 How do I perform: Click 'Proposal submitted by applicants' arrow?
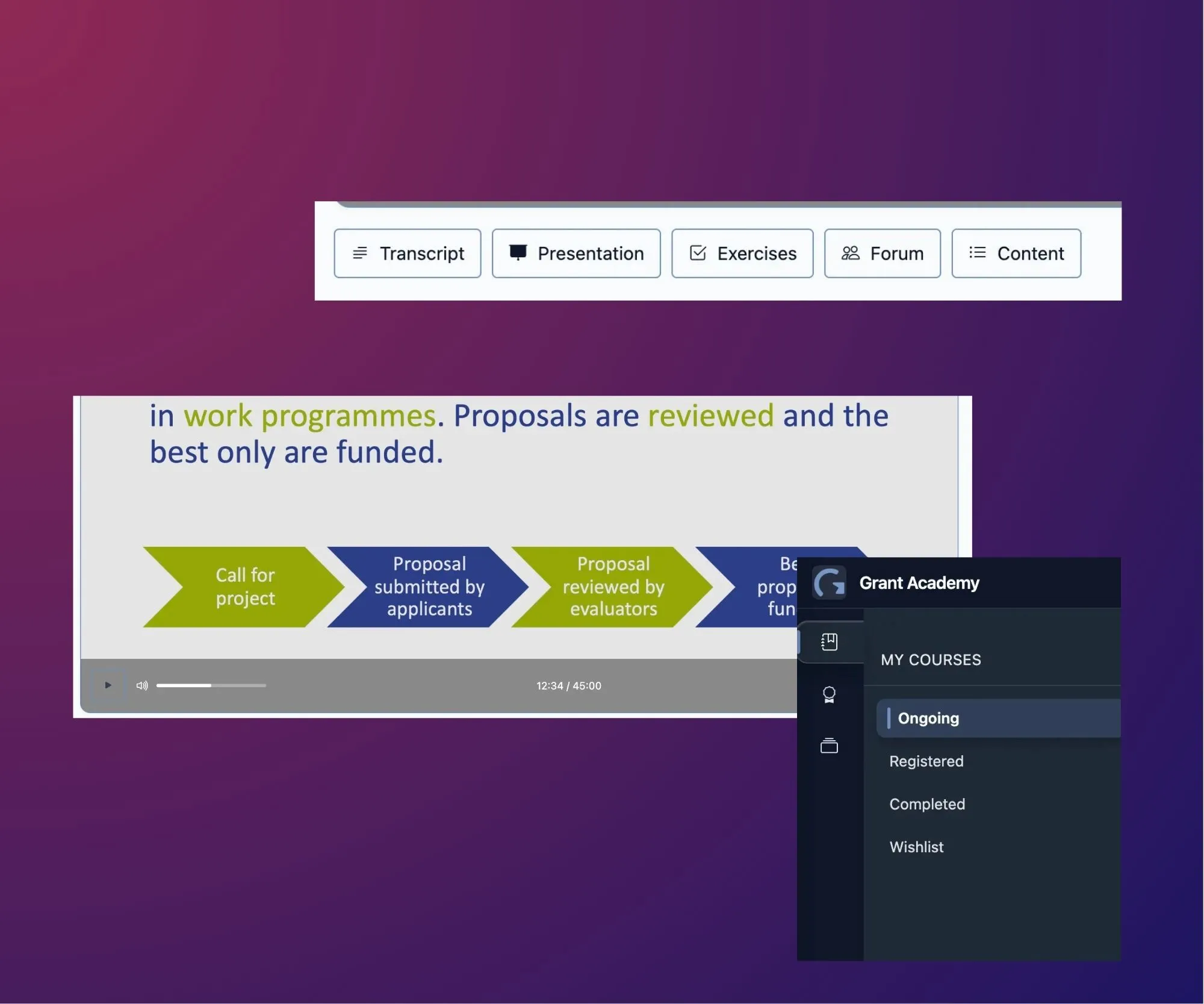tap(429, 587)
